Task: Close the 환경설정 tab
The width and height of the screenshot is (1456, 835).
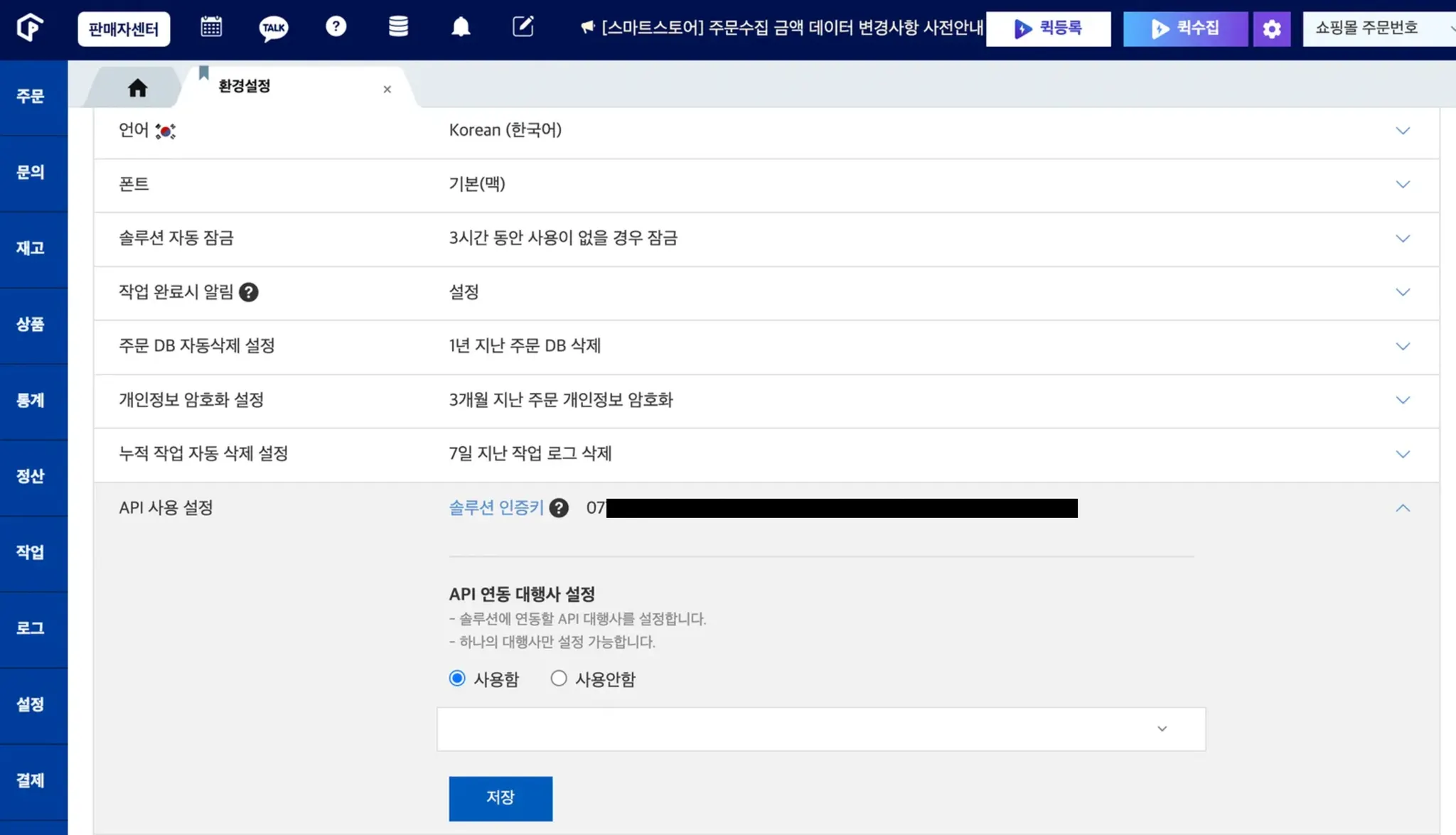Action: click(x=387, y=90)
